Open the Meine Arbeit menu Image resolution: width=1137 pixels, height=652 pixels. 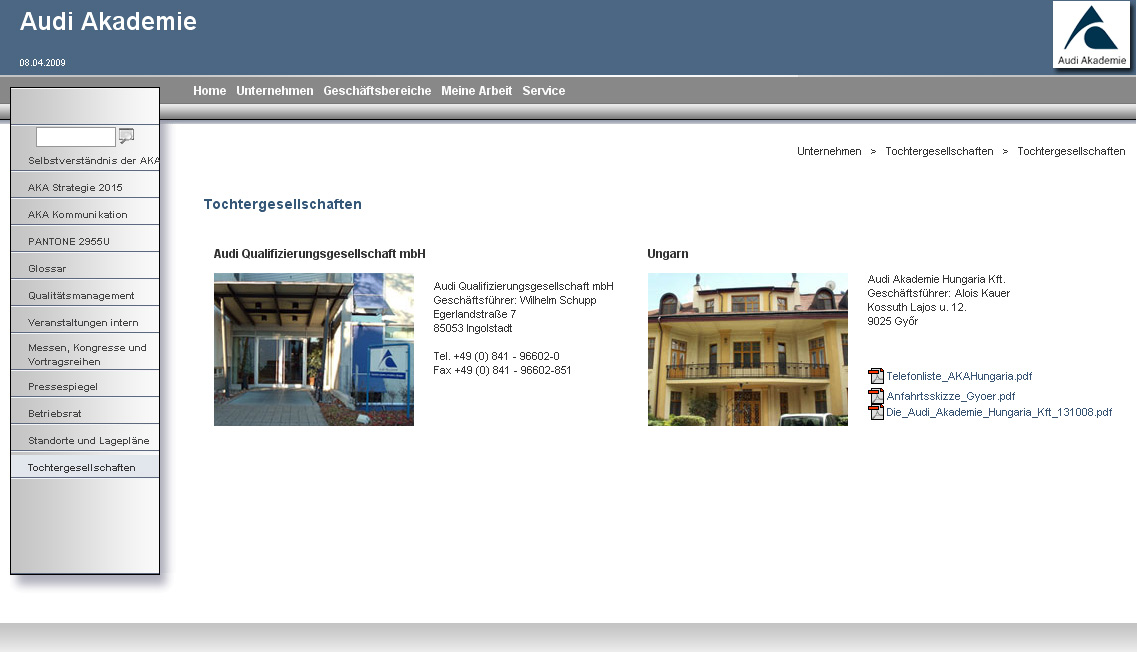476,91
